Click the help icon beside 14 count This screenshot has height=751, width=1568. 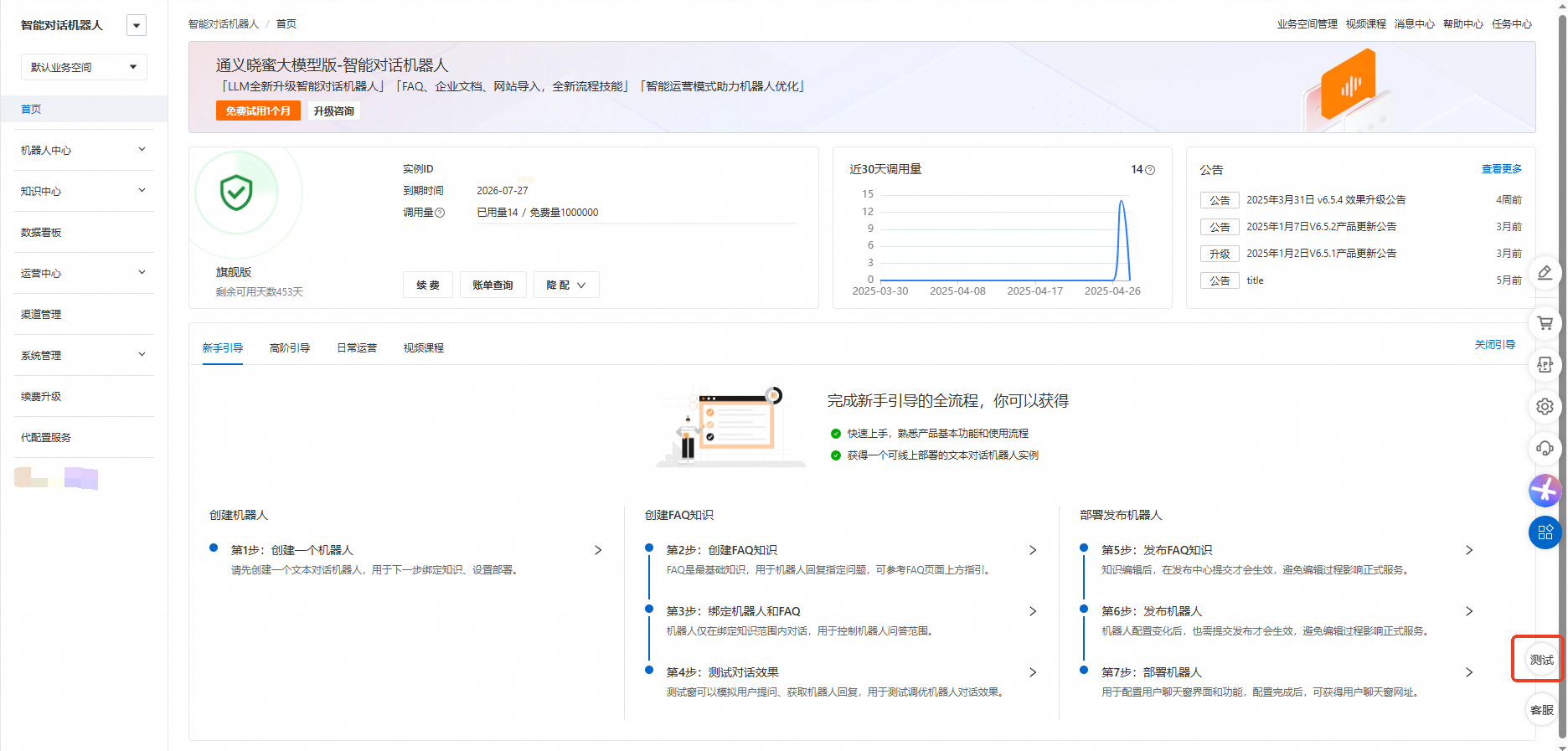pyautogui.click(x=1150, y=170)
